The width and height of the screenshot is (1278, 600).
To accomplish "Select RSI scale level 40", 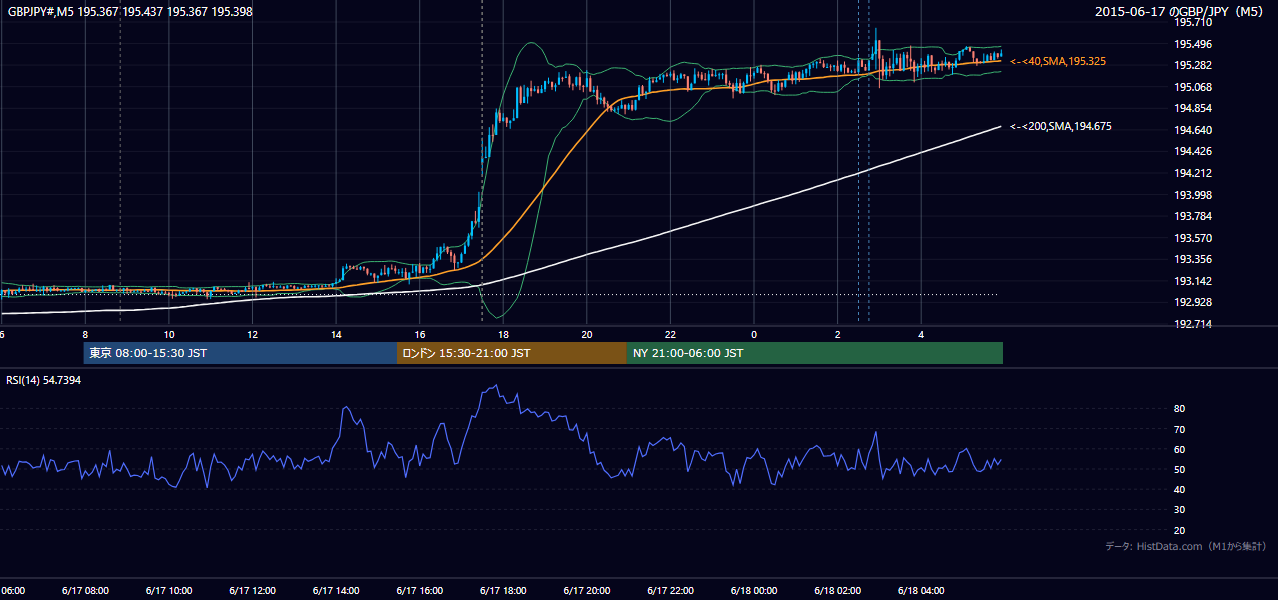I will [x=1180, y=490].
